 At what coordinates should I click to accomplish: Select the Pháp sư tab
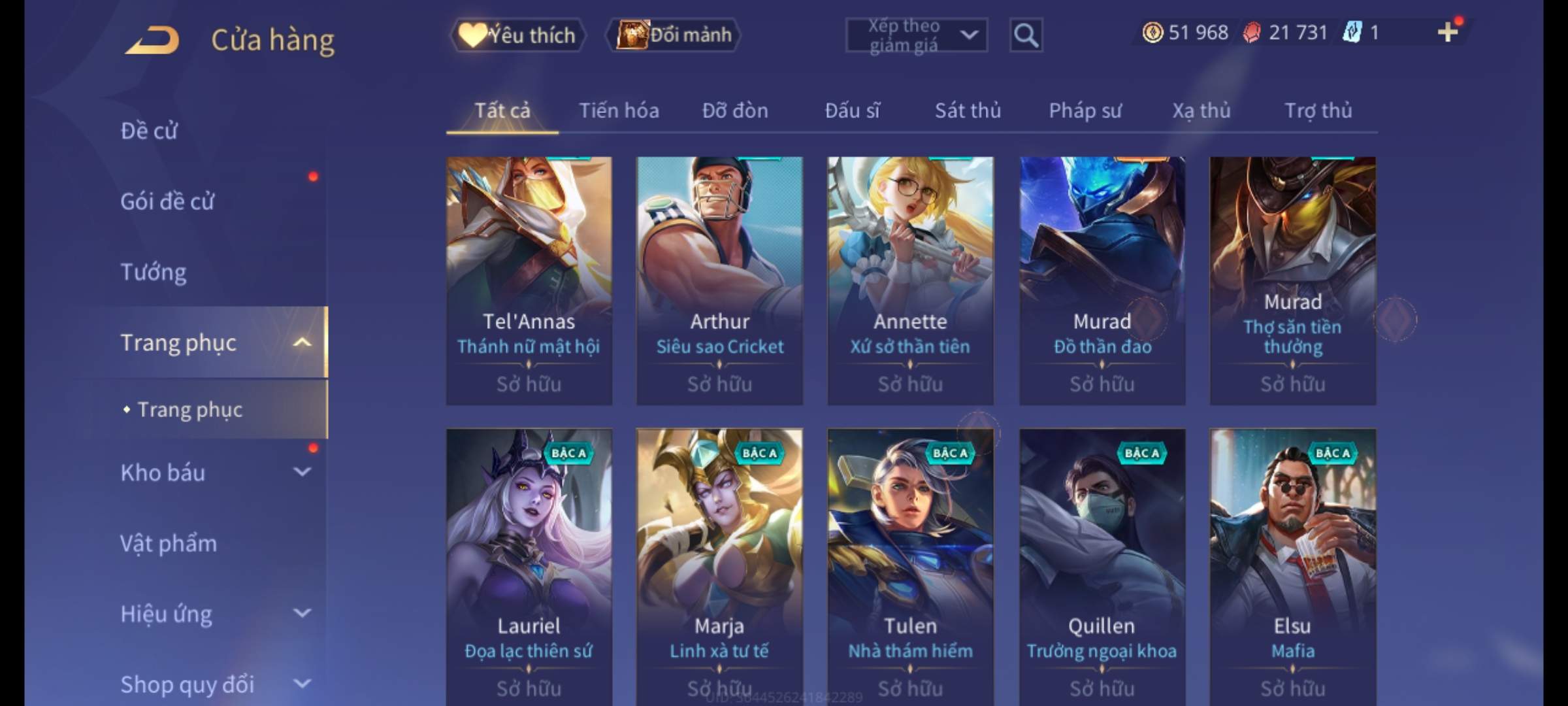point(1085,110)
